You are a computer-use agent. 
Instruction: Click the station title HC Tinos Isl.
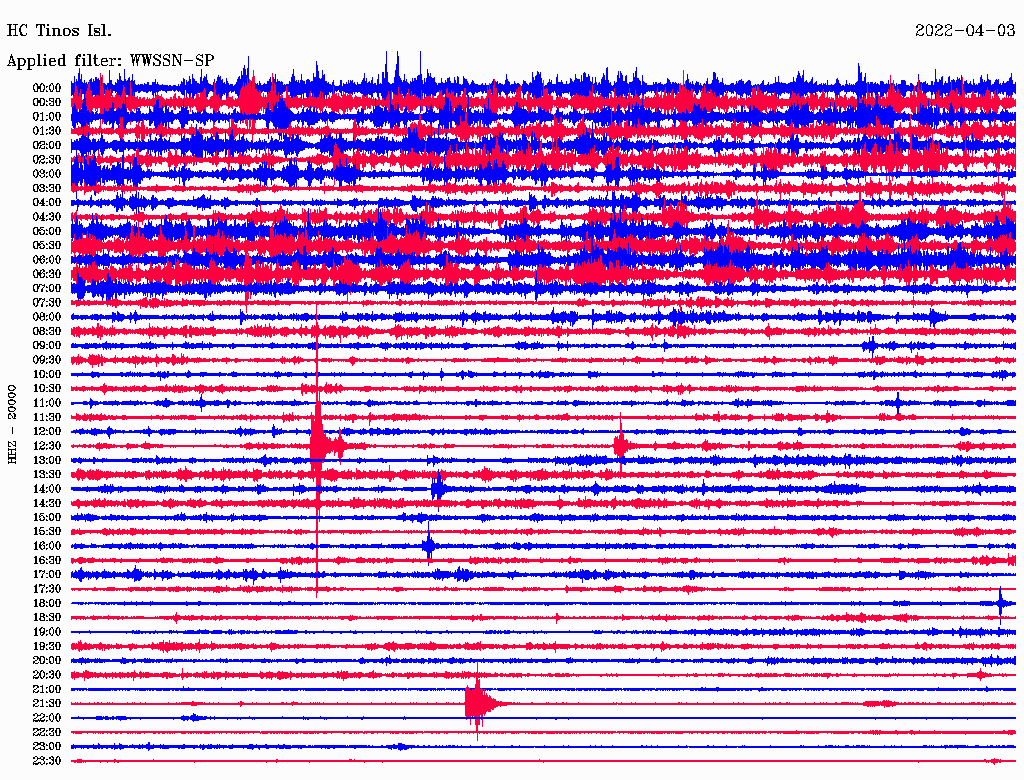[x=59, y=31]
